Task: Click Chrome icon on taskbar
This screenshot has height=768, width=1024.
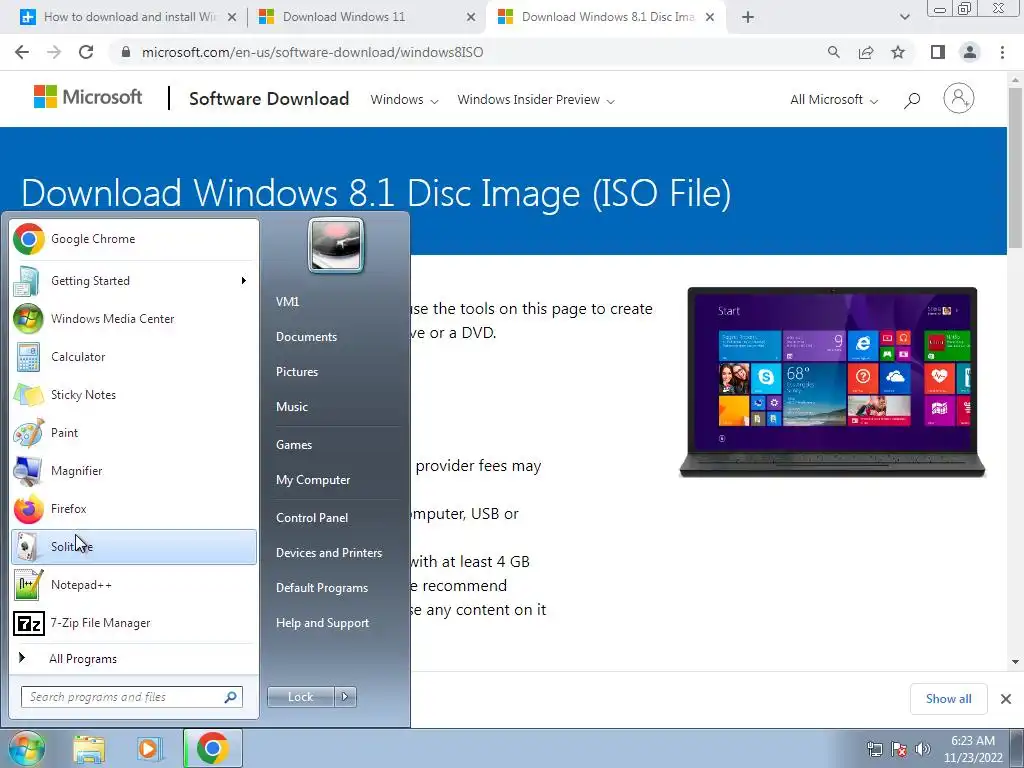Action: click(212, 748)
